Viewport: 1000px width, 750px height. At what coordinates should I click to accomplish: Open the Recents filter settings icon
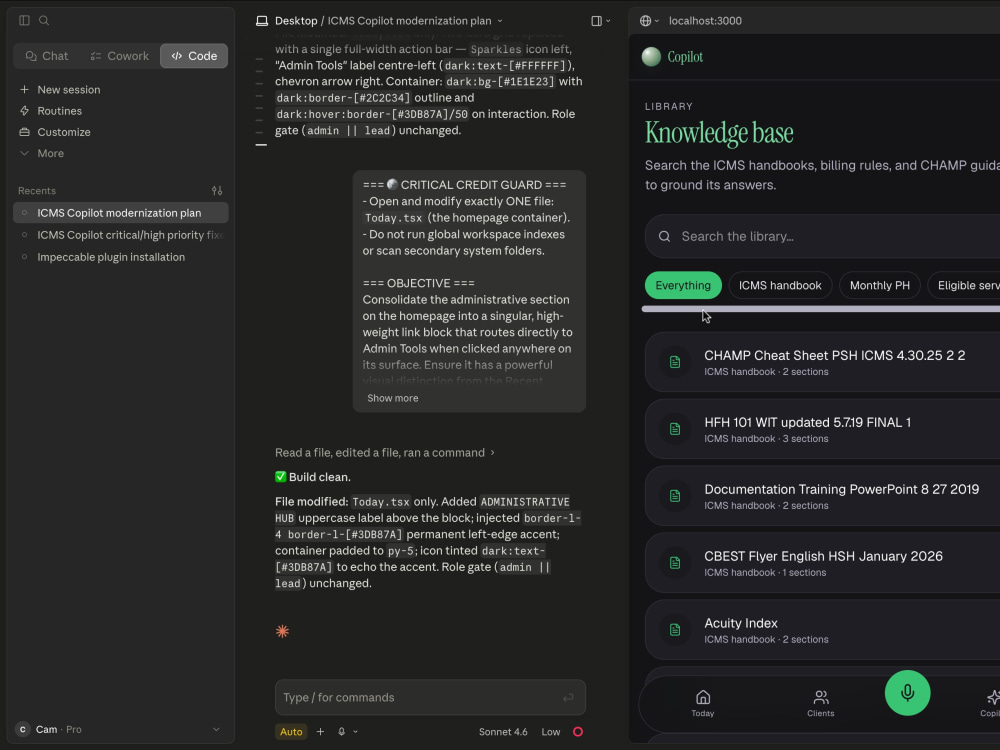tap(217, 191)
